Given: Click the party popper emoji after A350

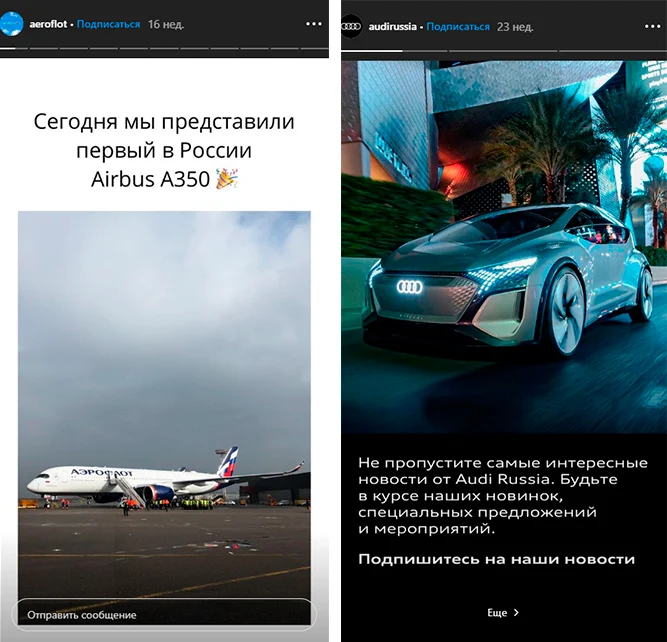Looking at the screenshot, I should coord(227,179).
